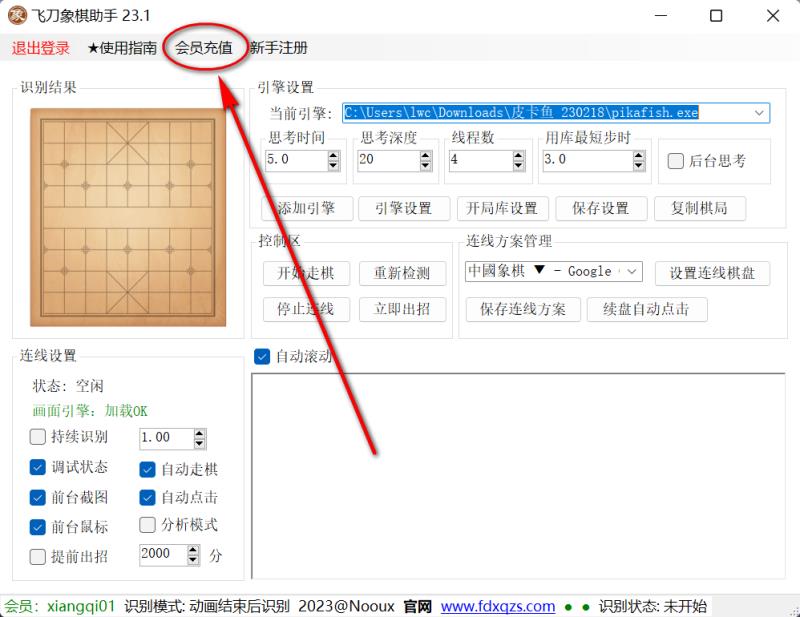Toggle the 自动滚动 checkbox
The width and height of the screenshot is (800, 617).
[263, 356]
